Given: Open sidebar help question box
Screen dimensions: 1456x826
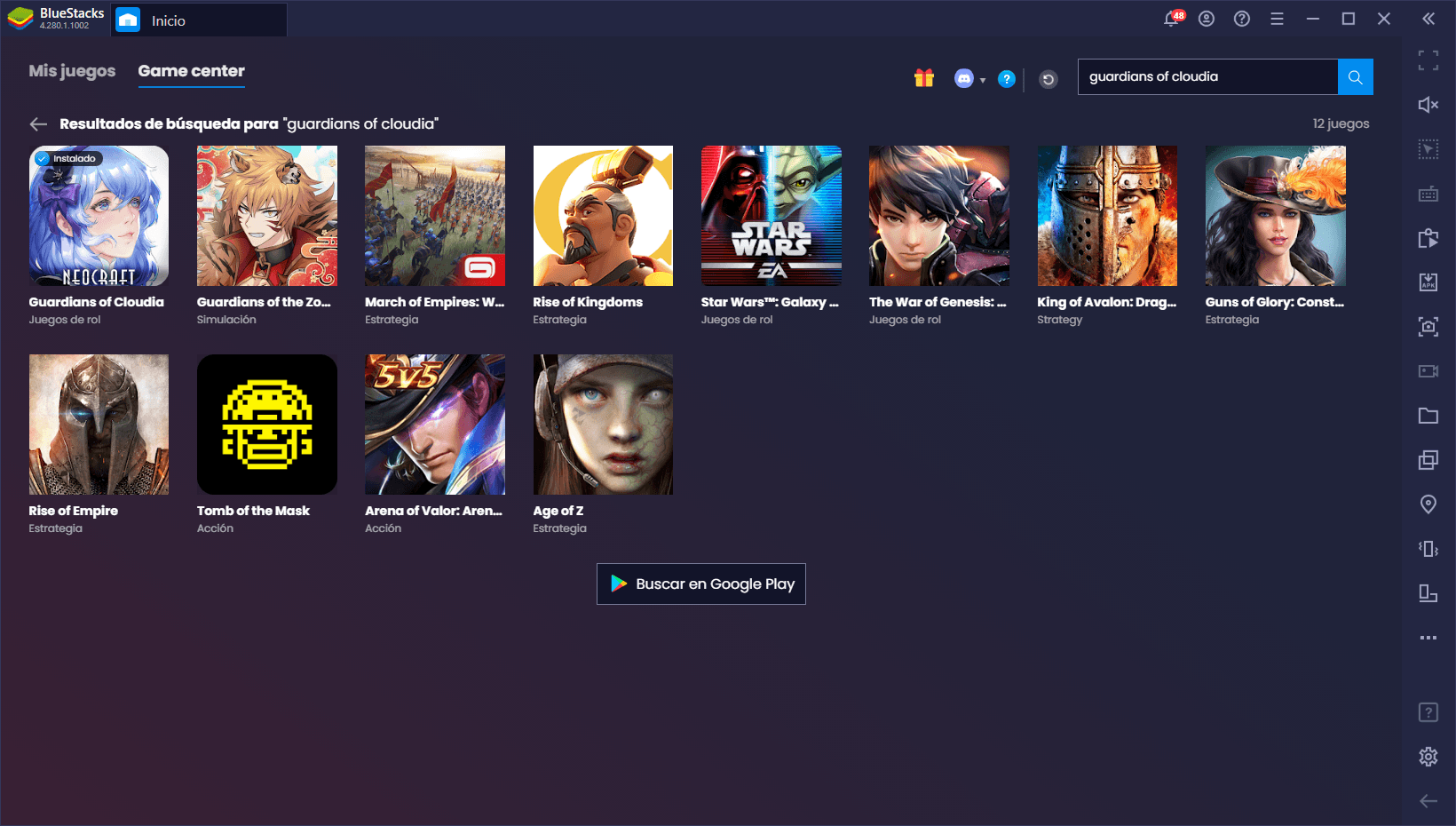Looking at the screenshot, I should pyautogui.click(x=1428, y=712).
